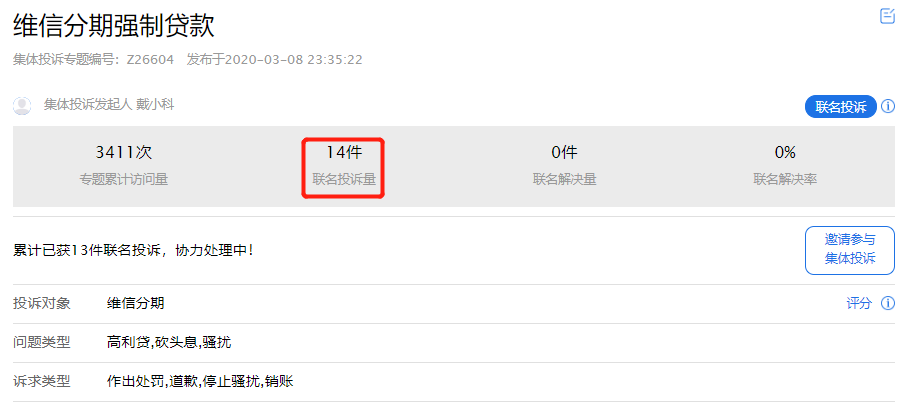Click the info icon next to 评分
The image size is (922, 417).
coord(887,303)
